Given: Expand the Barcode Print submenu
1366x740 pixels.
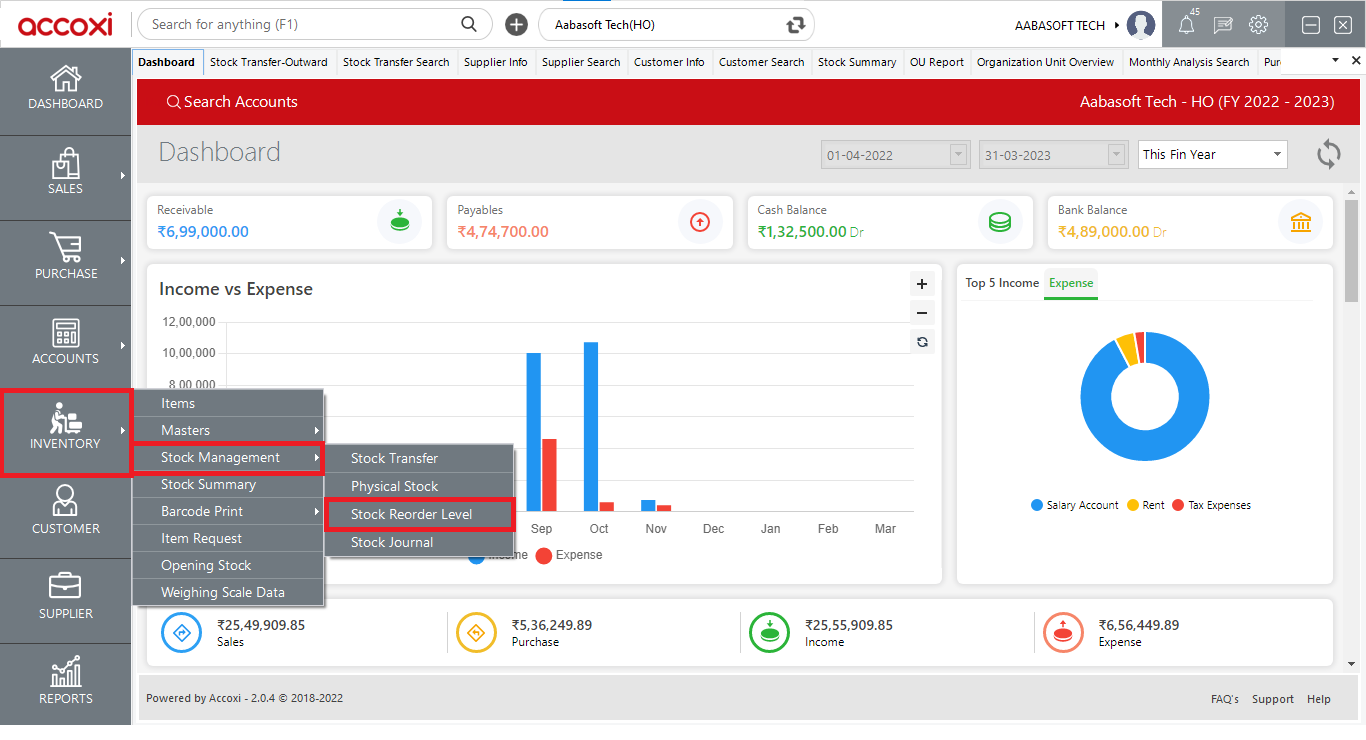Looking at the screenshot, I should tap(228, 511).
